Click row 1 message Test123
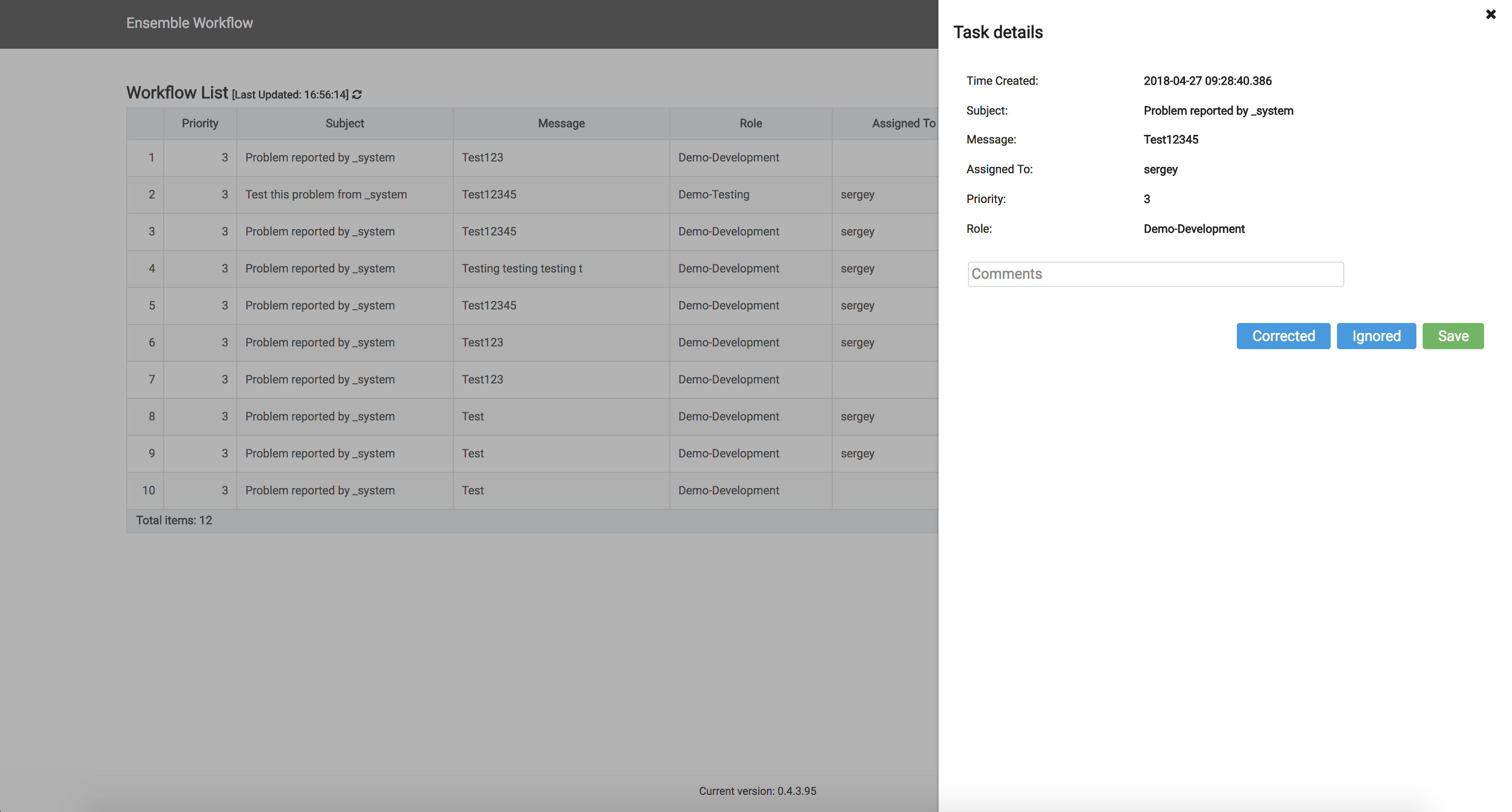This screenshot has width=1512, height=812. 482,157
